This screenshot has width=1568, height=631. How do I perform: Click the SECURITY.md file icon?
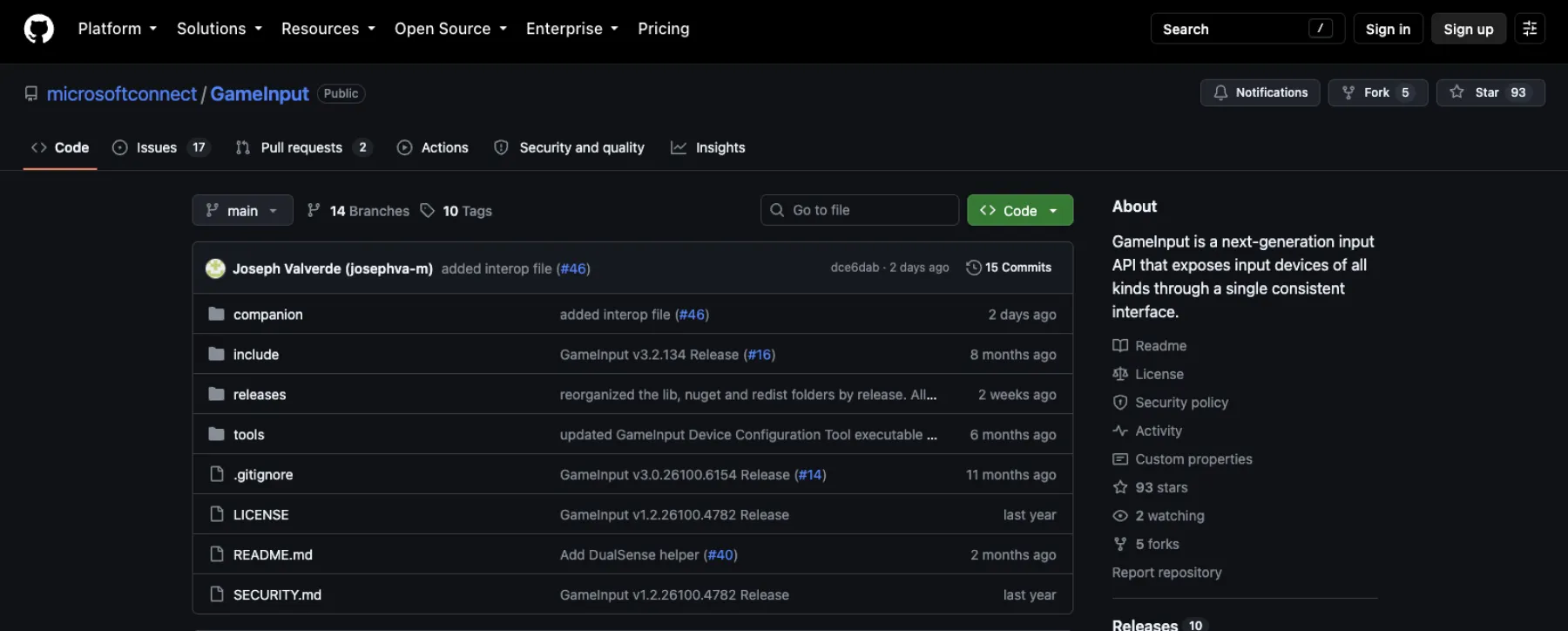[x=217, y=594]
